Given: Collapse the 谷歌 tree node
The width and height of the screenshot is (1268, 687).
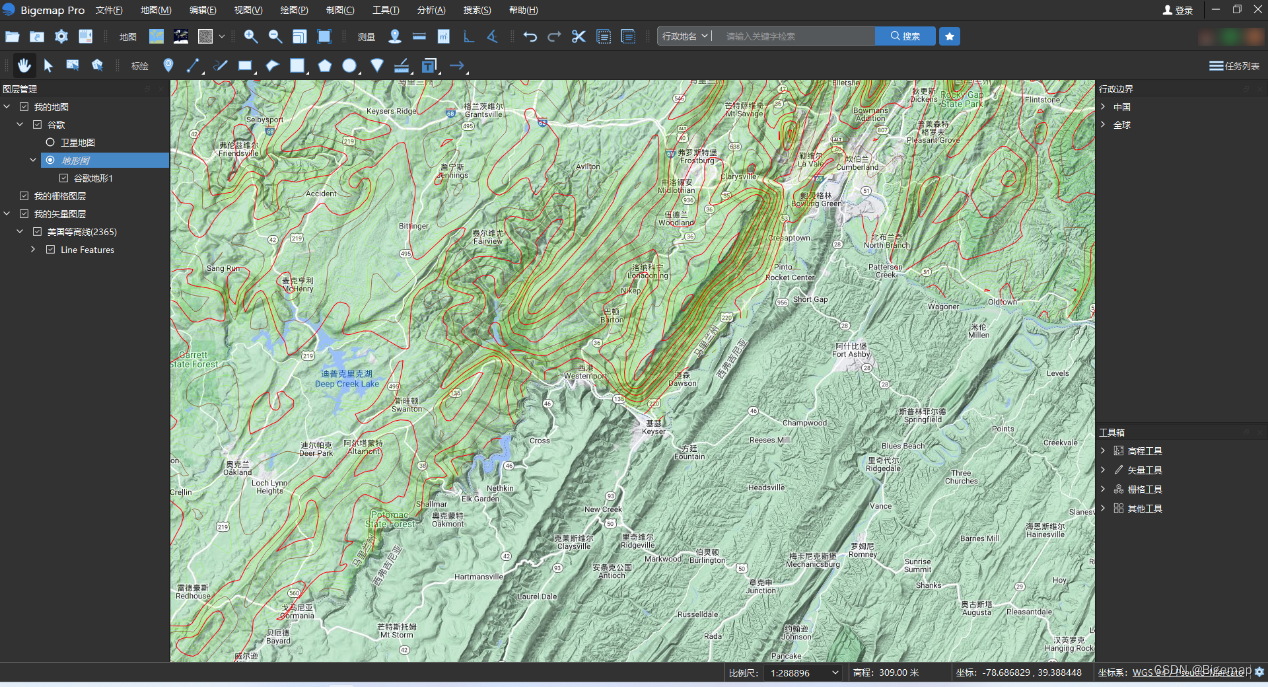Looking at the screenshot, I should [x=20, y=125].
